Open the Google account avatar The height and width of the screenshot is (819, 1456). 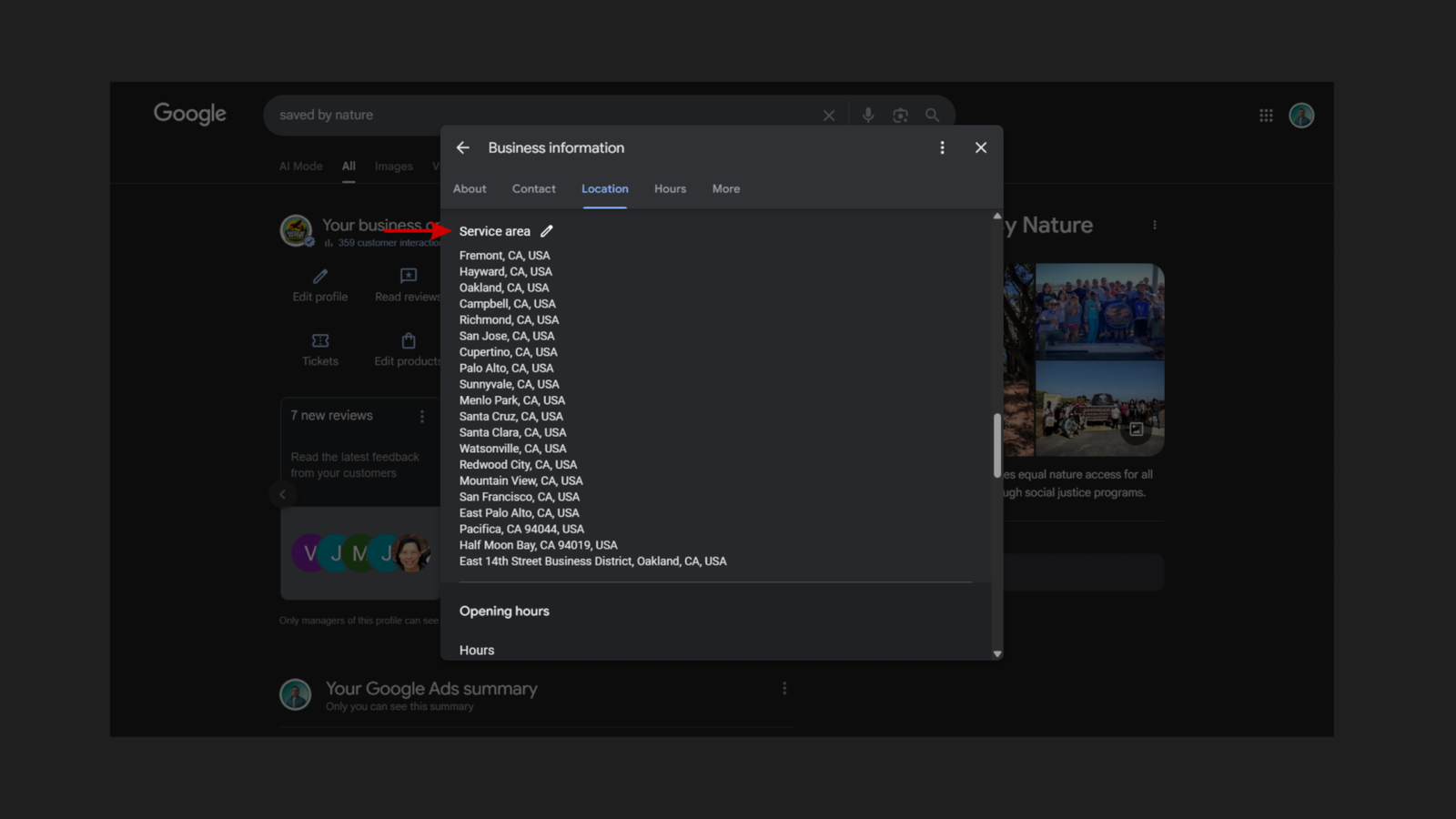click(1301, 116)
